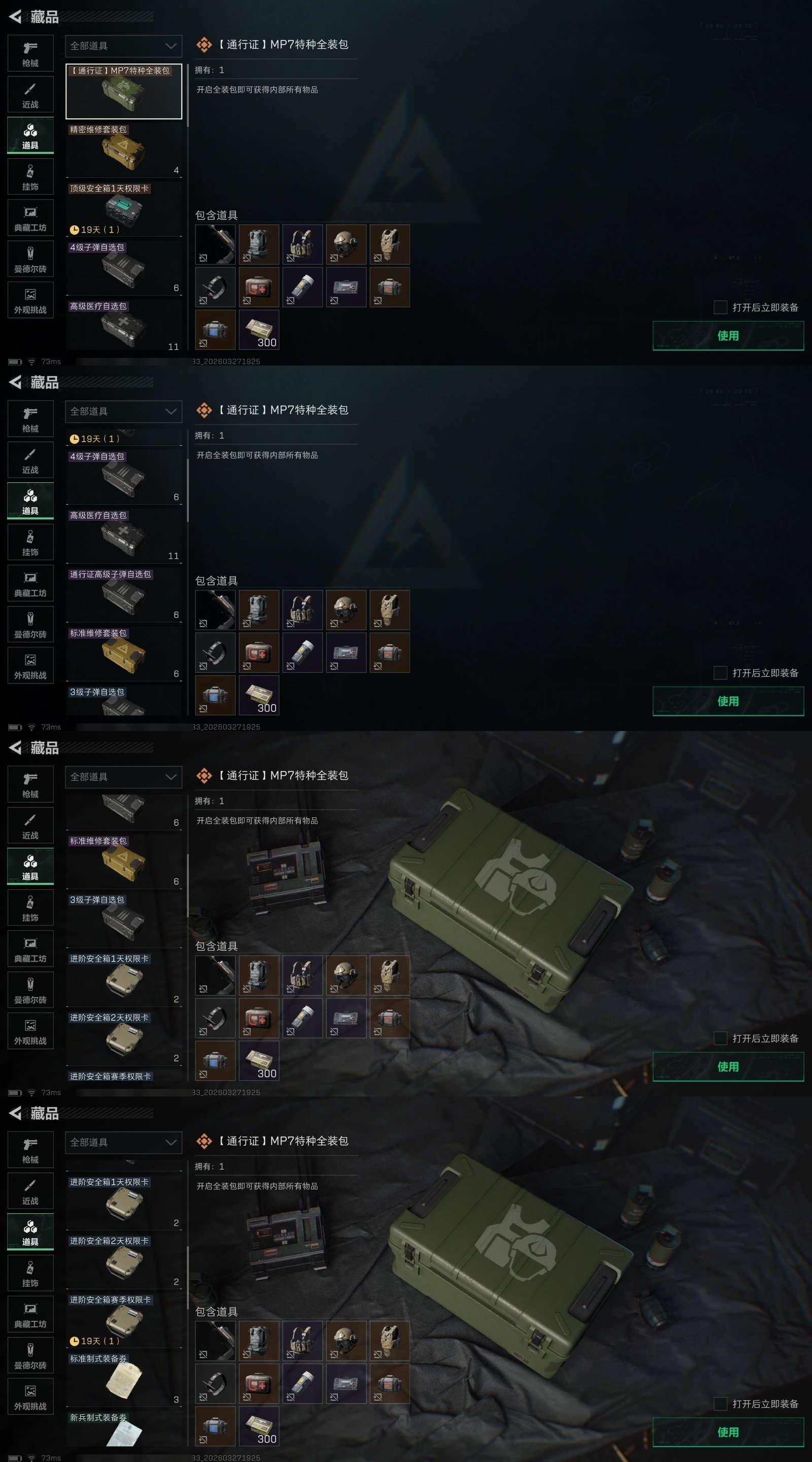Pick the 标准制式装备券 voucher item
The image size is (812, 1462).
click(124, 1379)
